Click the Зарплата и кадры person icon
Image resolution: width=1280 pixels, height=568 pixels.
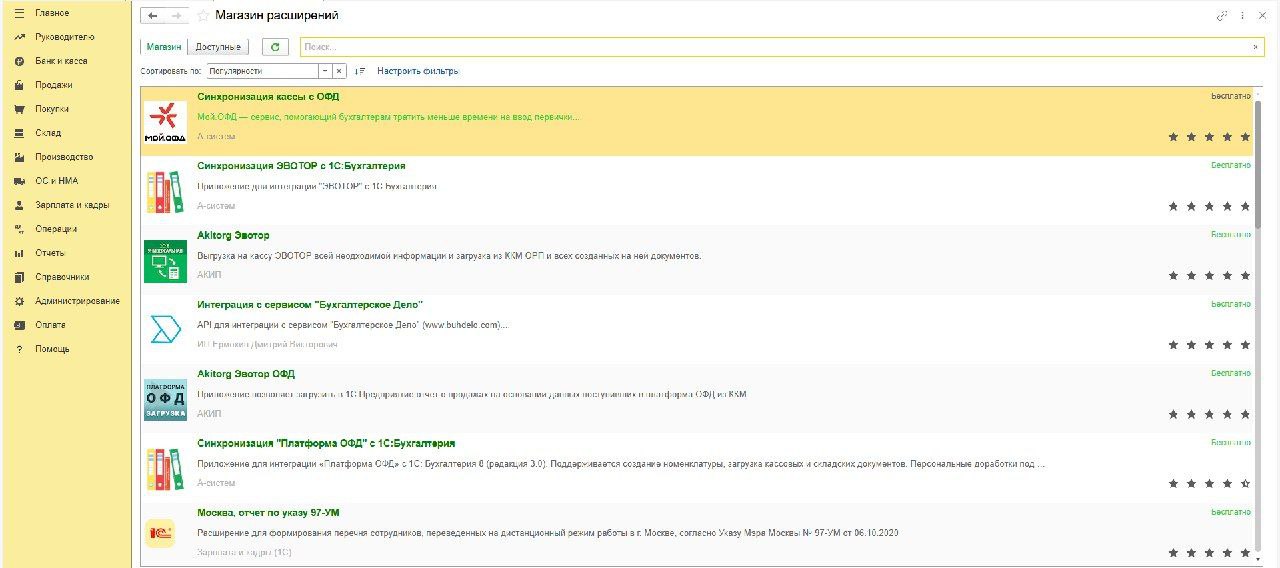point(19,205)
